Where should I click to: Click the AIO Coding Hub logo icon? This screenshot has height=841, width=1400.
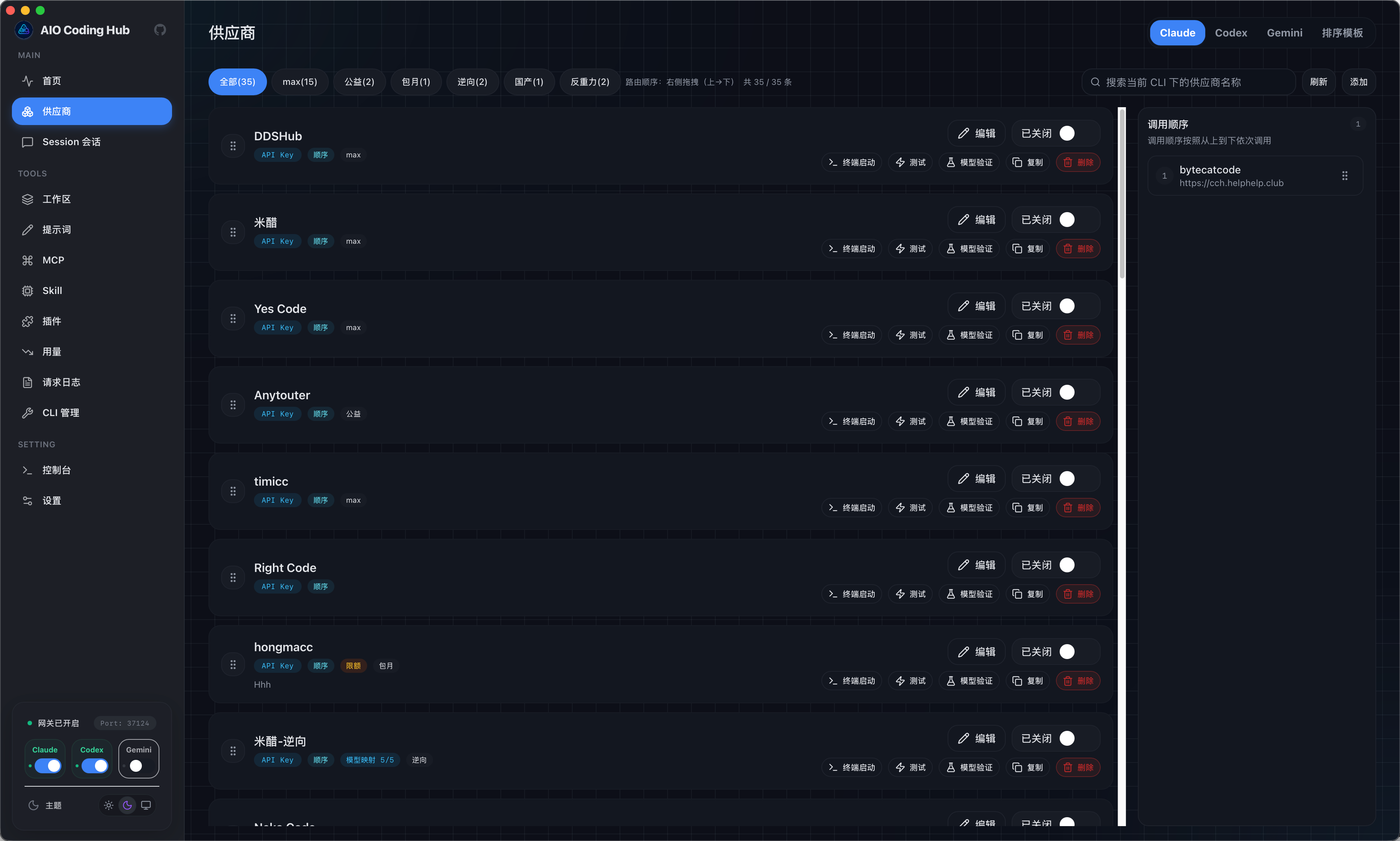coord(24,30)
